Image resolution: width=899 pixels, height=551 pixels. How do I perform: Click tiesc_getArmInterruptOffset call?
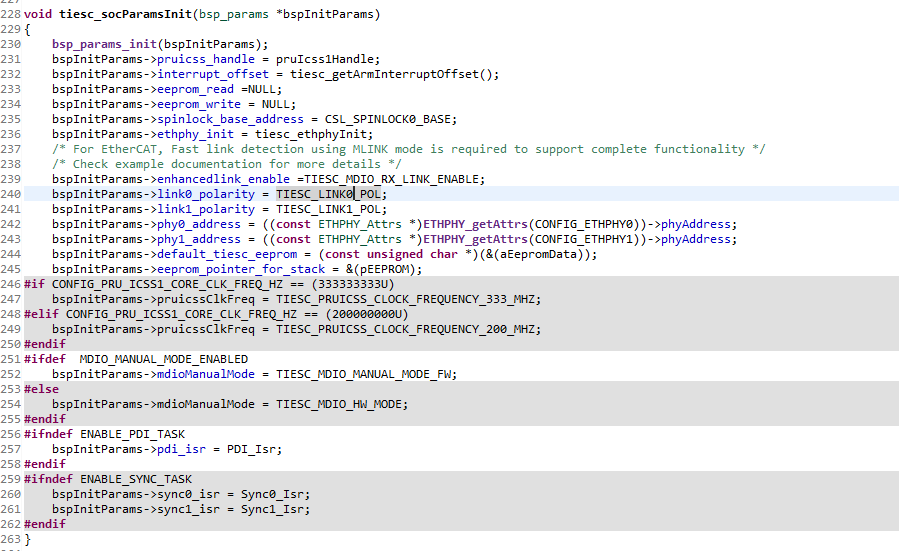(384, 74)
